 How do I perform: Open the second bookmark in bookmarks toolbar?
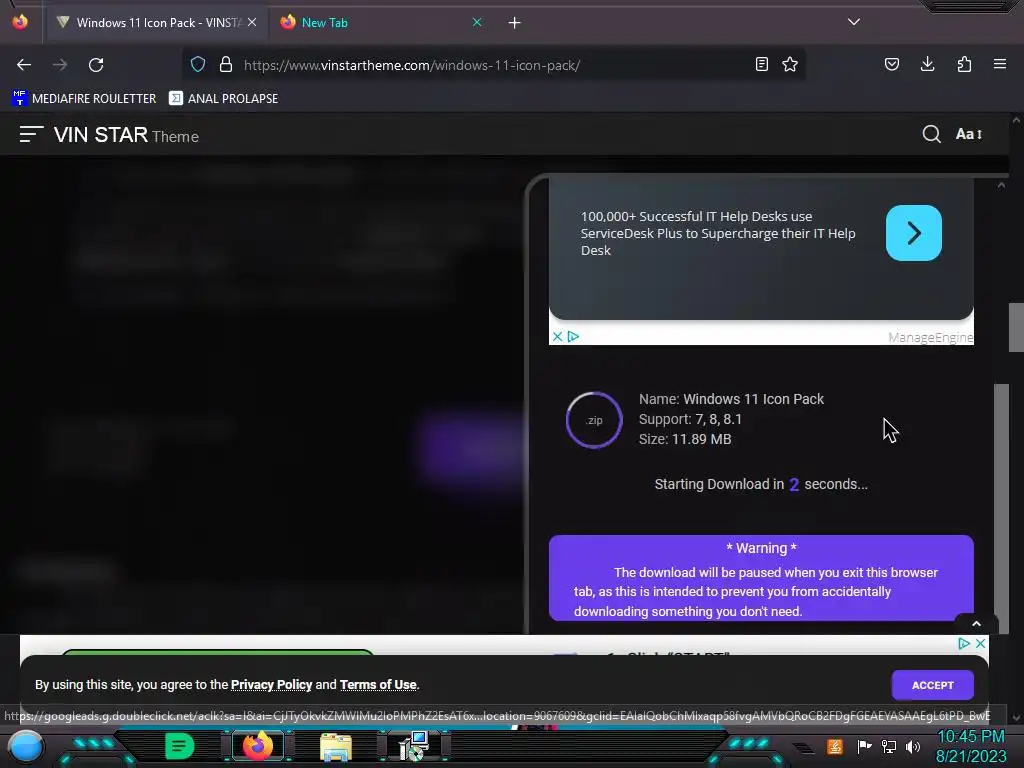coord(223,99)
